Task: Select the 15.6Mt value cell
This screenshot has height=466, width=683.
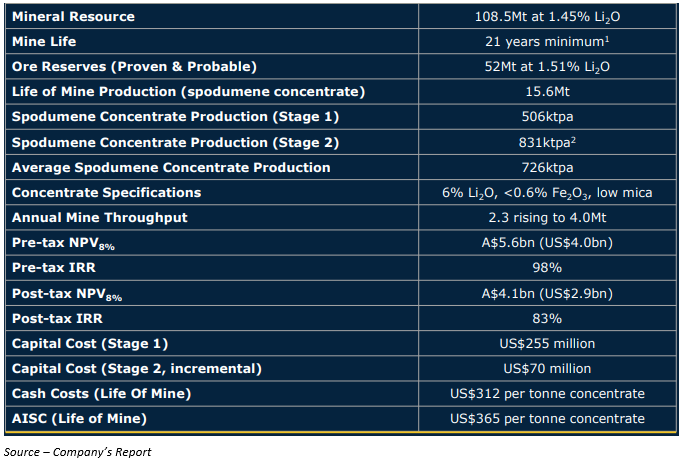Action: (547, 92)
